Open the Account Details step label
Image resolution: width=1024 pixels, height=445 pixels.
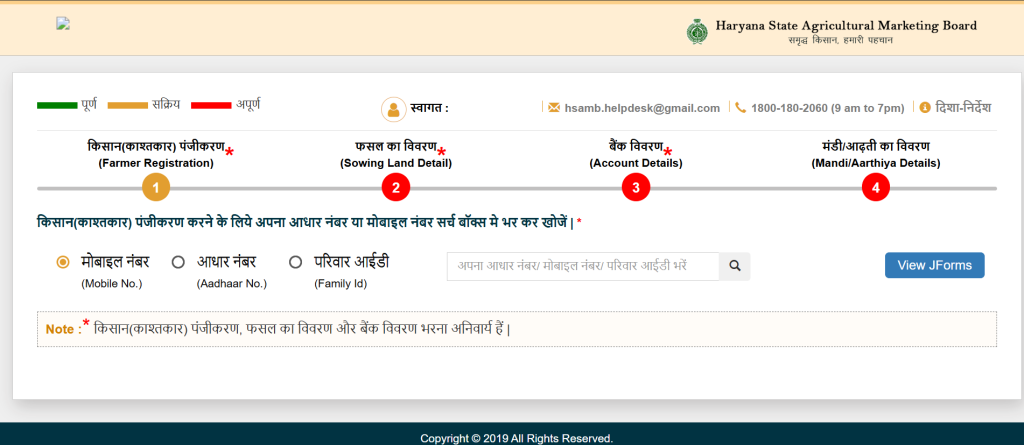(x=636, y=154)
